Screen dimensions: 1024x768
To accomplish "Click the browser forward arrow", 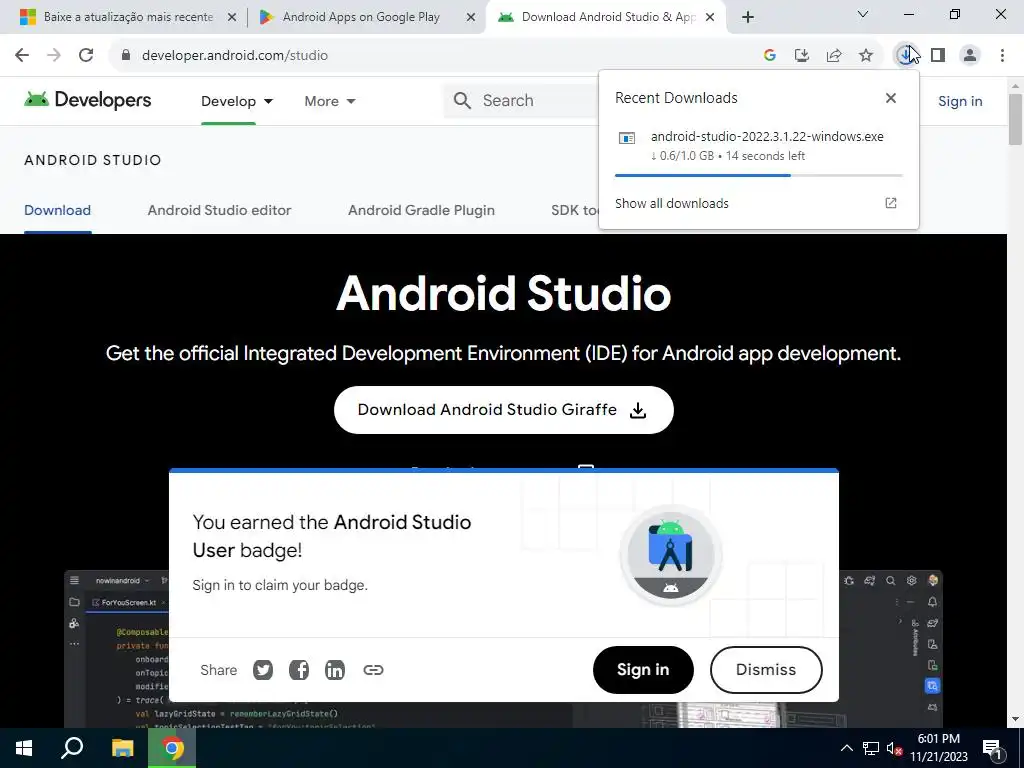I will point(54,56).
